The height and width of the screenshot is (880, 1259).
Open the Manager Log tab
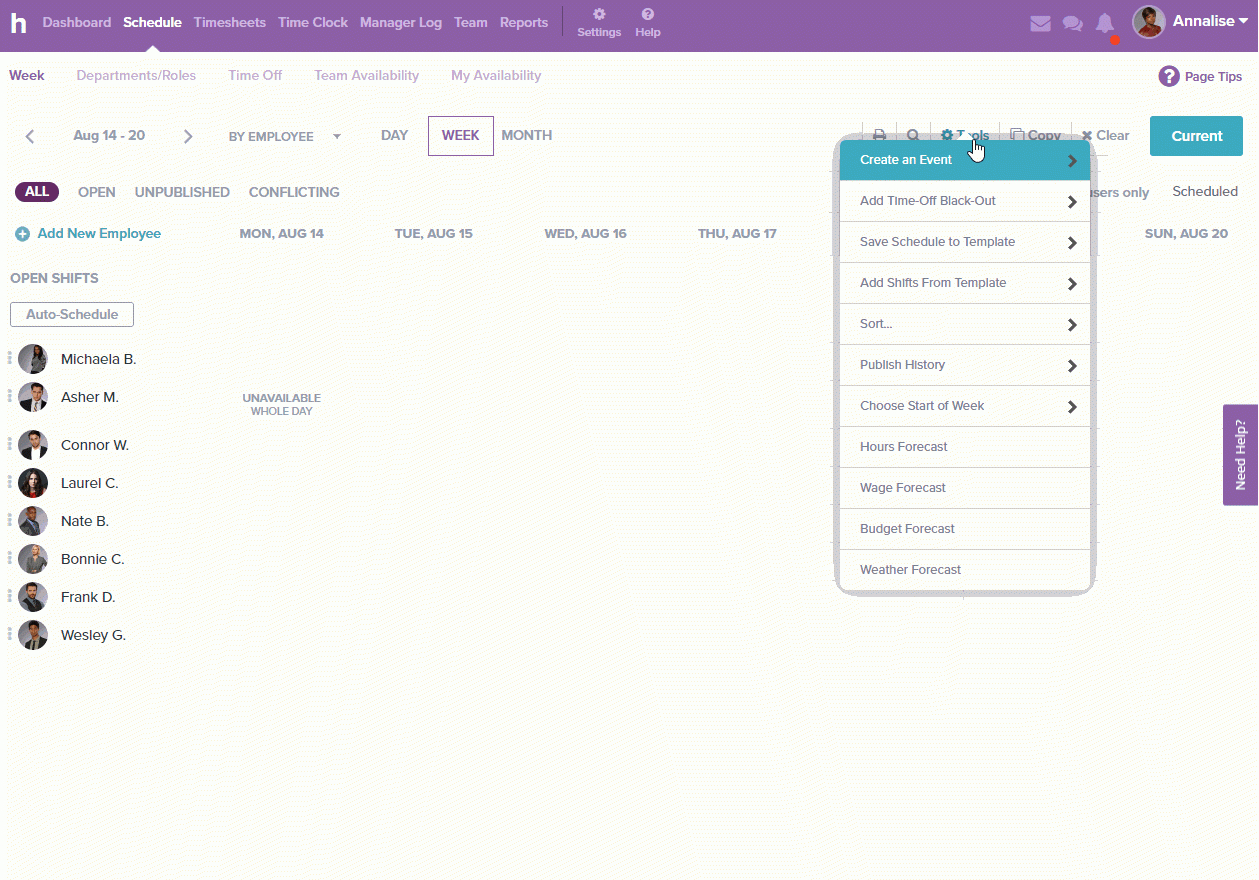[x=401, y=22]
